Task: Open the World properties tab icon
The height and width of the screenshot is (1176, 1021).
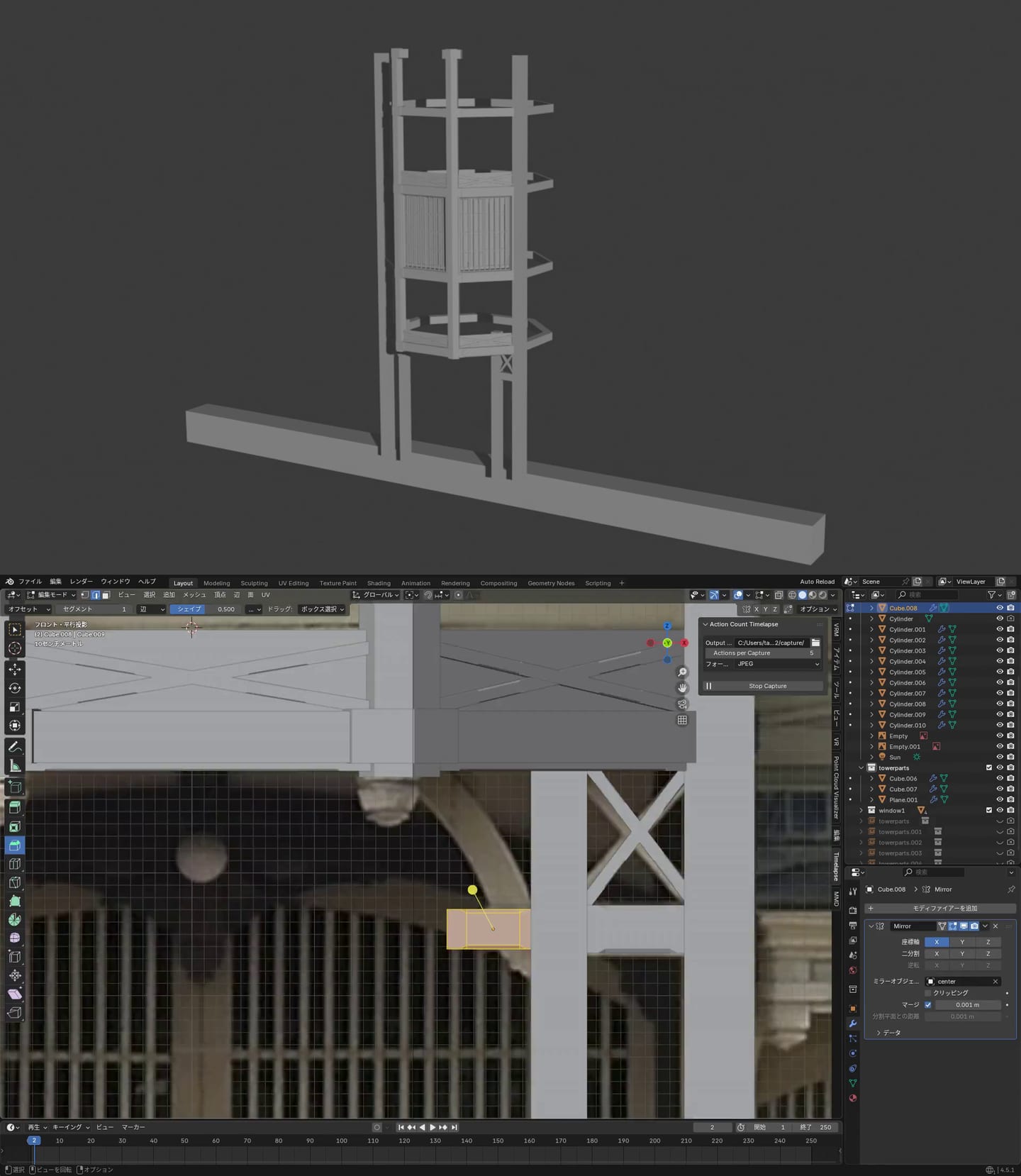Action: (x=853, y=970)
